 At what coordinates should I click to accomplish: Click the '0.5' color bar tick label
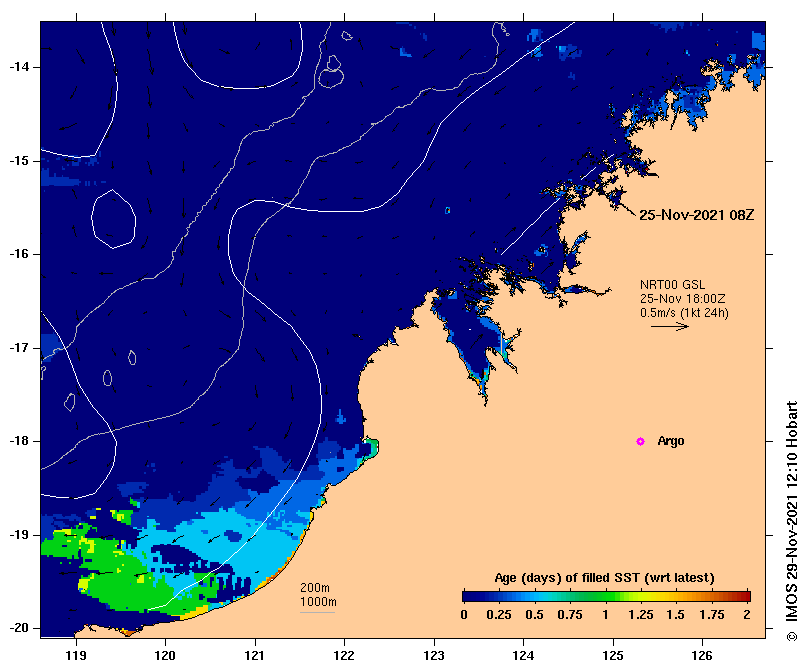535,615
